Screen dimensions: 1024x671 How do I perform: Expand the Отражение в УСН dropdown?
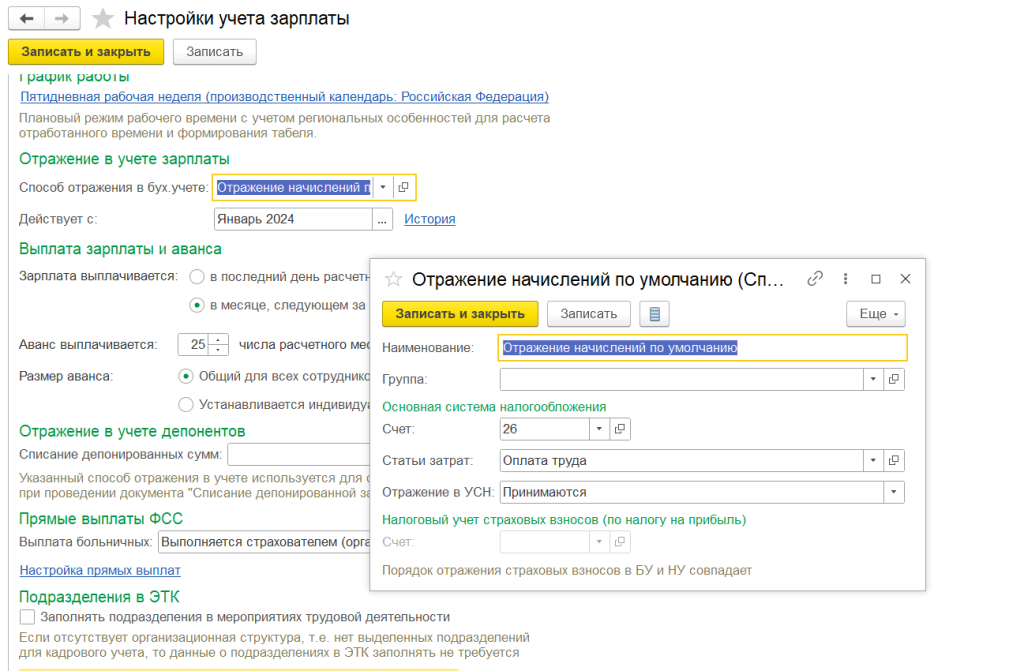click(x=892, y=492)
